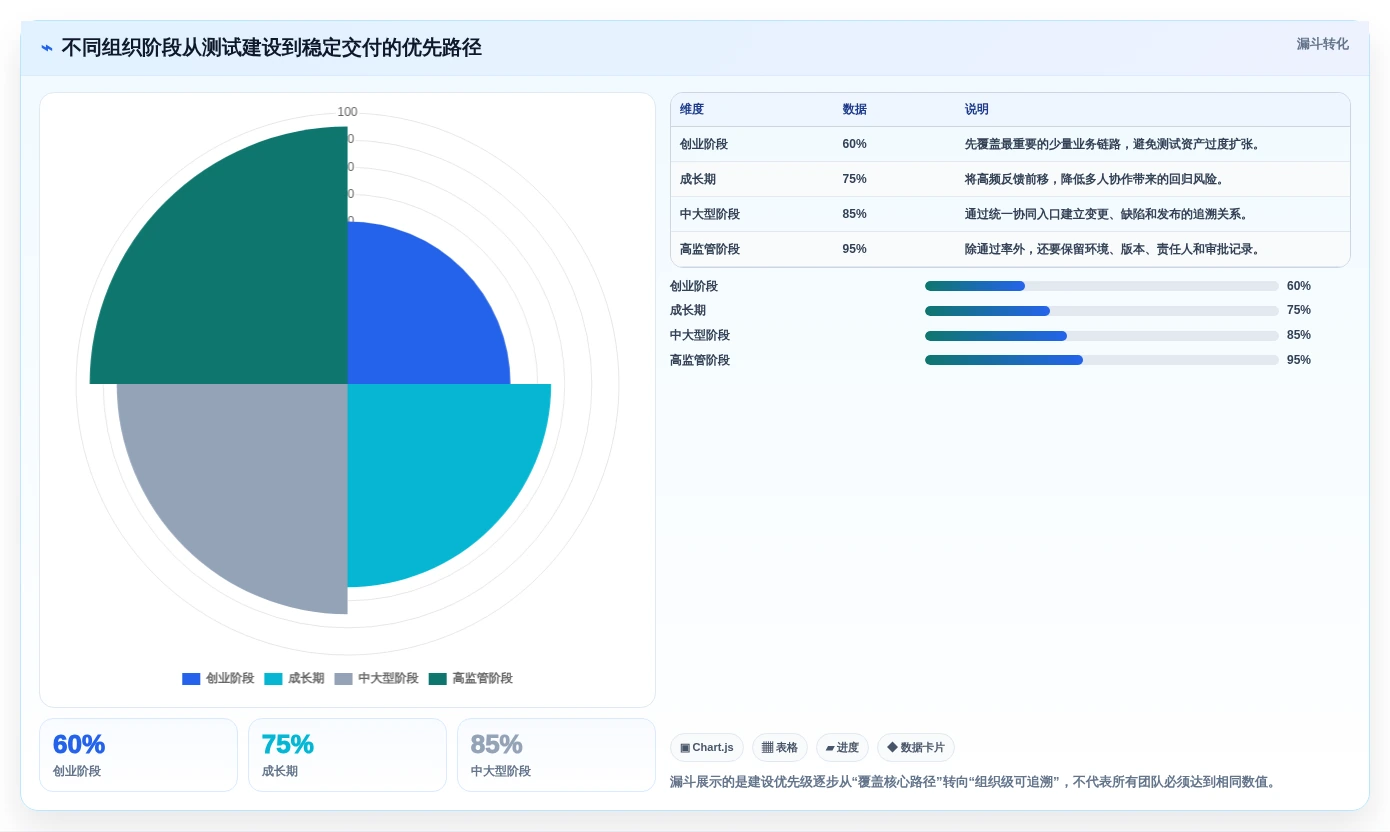
Task: Toggle the 创业阶段 legend color box
Action: click(x=191, y=679)
